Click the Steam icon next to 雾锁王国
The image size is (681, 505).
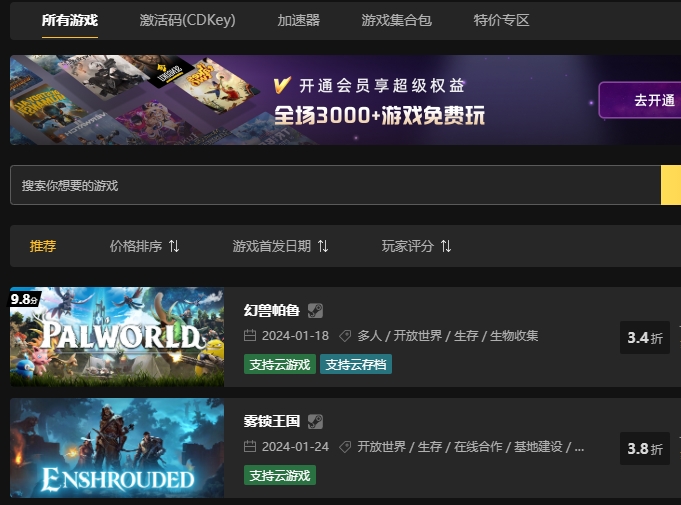(x=315, y=422)
